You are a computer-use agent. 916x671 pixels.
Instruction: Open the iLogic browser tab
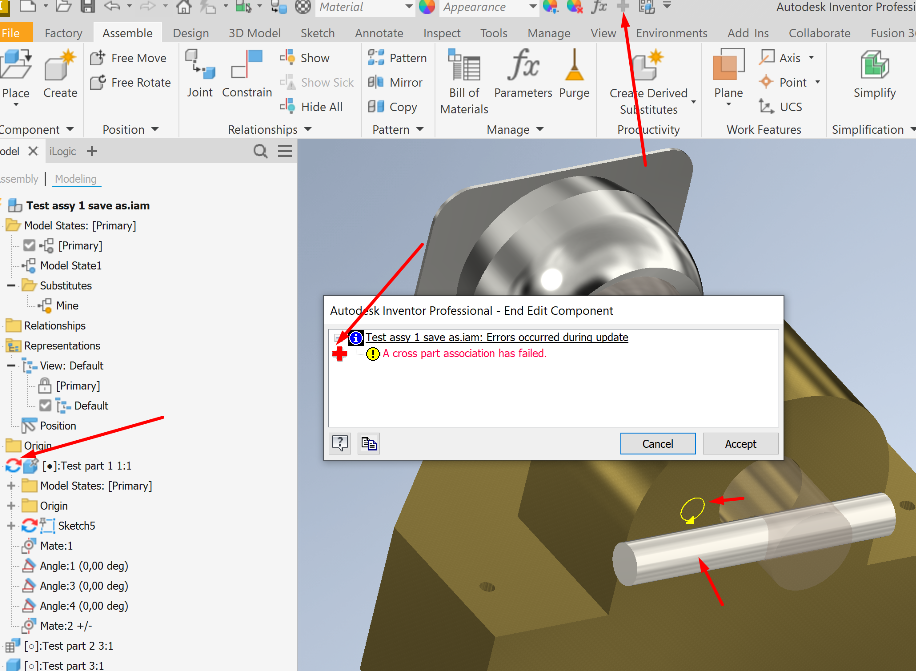pyautogui.click(x=62, y=150)
